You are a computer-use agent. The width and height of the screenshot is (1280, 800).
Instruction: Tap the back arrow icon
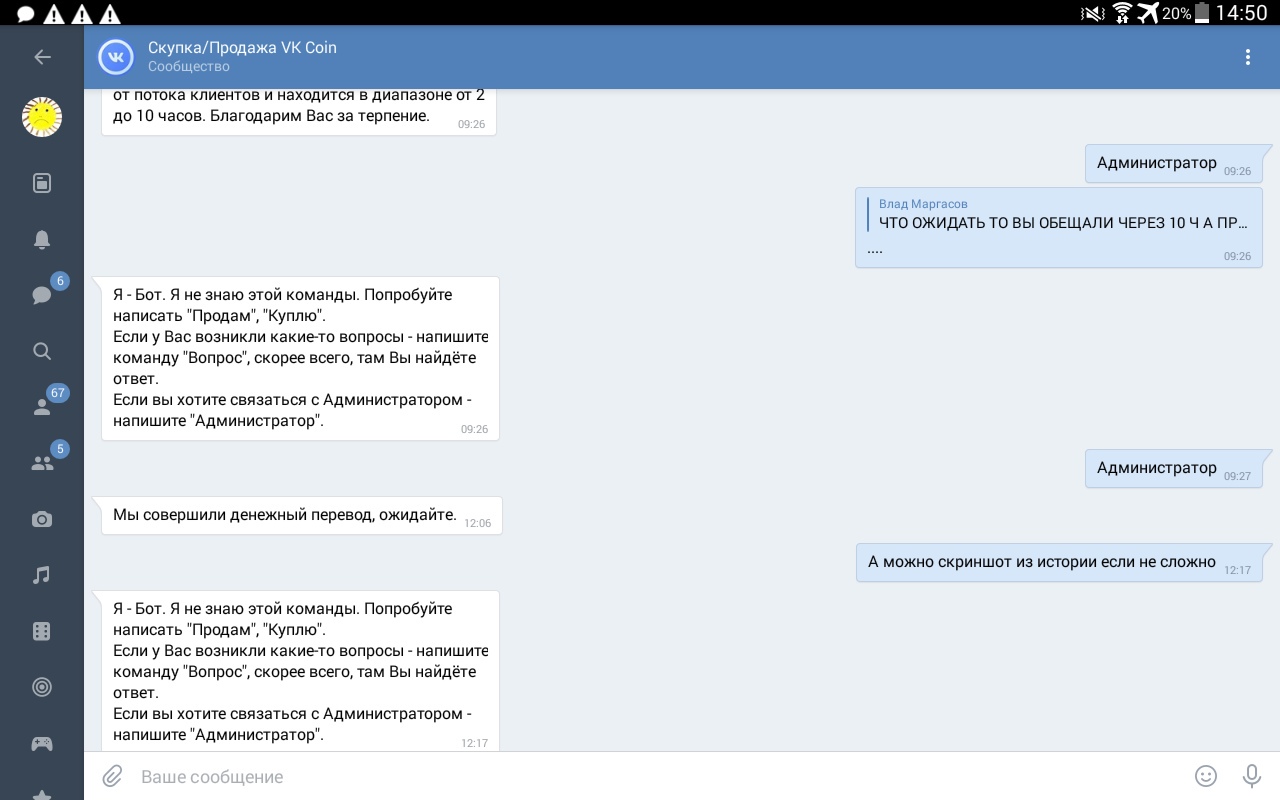(x=42, y=57)
